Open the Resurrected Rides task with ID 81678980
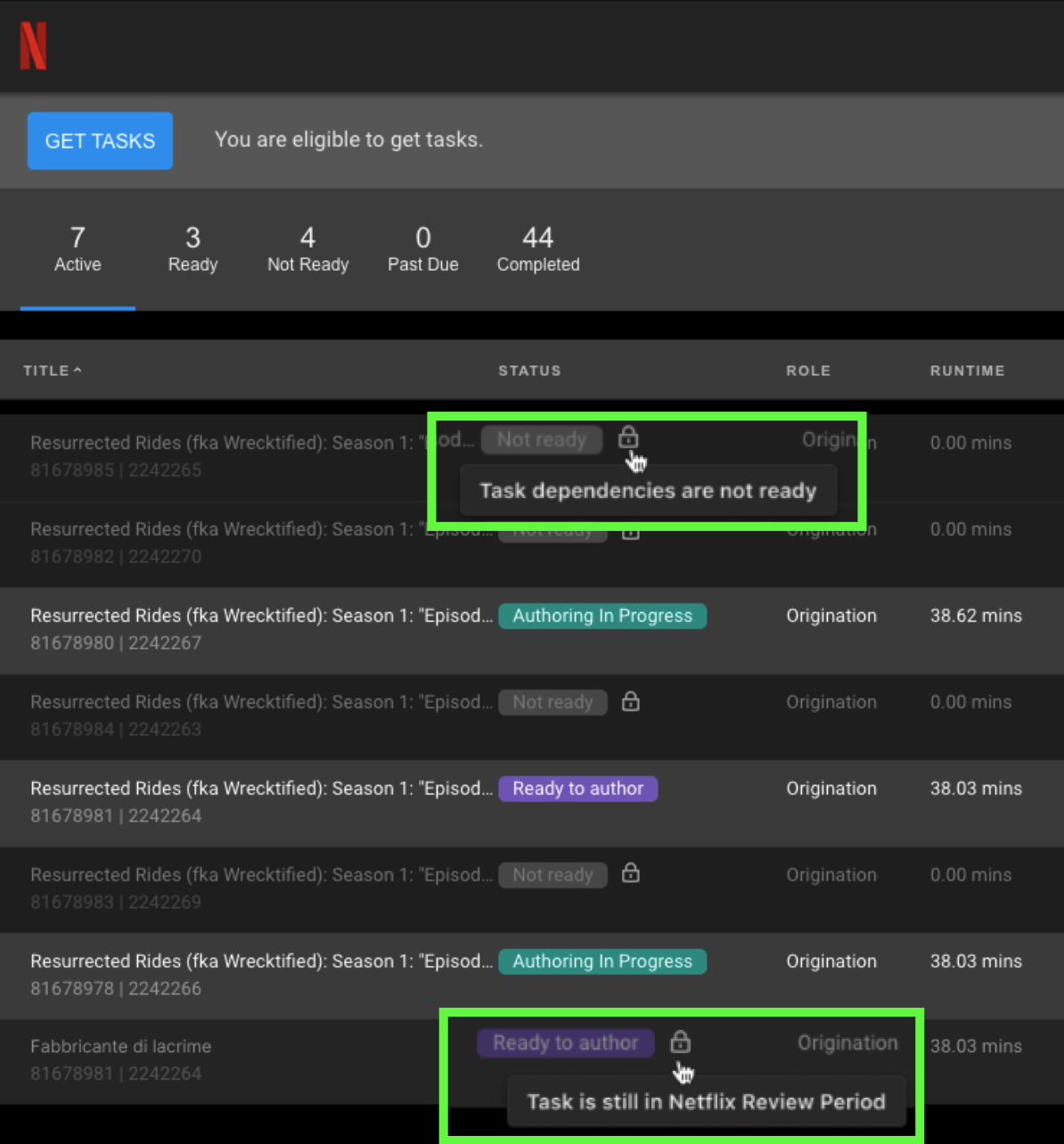 tap(532, 630)
